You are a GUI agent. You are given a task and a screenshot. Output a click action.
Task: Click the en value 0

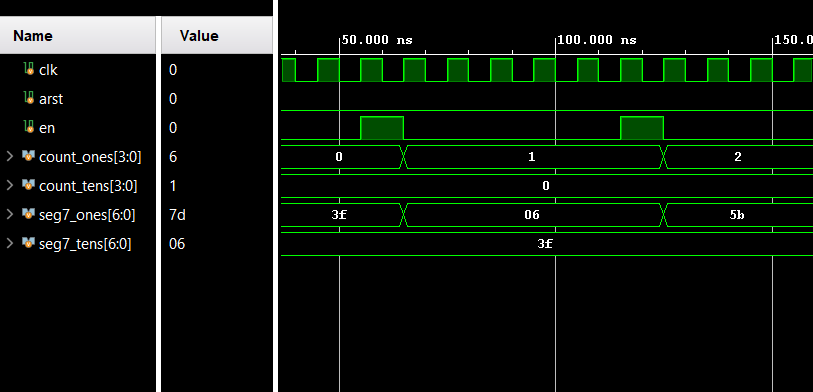(173, 128)
